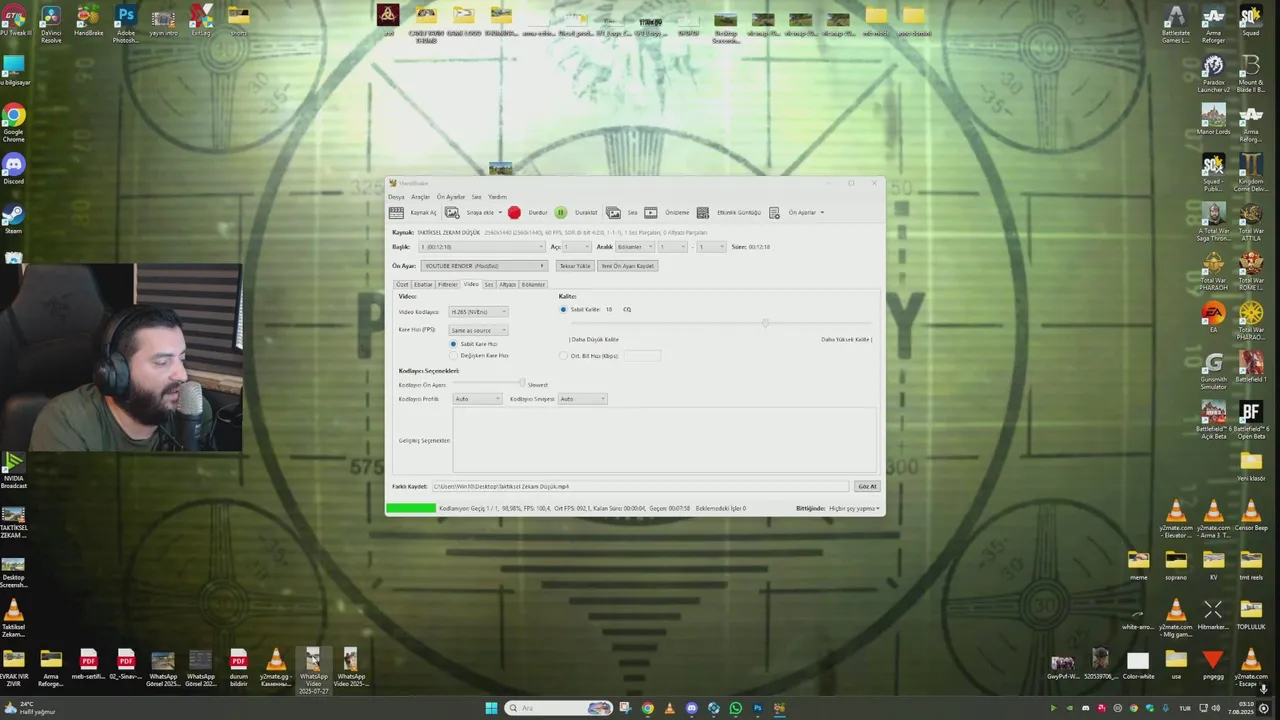The width and height of the screenshot is (1280, 720).
Task: Open the Yardım menu
Action: click(x=497, y=197)
